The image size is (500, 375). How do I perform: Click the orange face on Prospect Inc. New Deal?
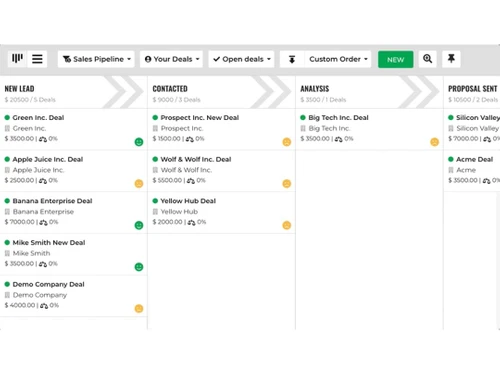(287, 142)
